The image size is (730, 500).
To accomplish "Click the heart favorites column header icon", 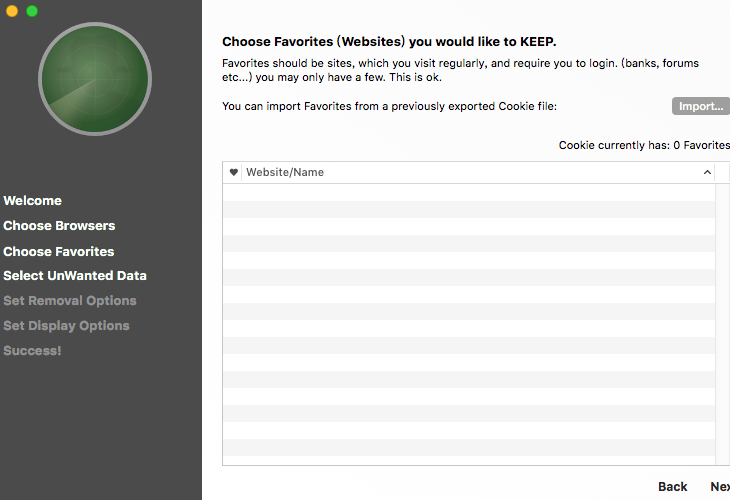I will tap(234, 172).
